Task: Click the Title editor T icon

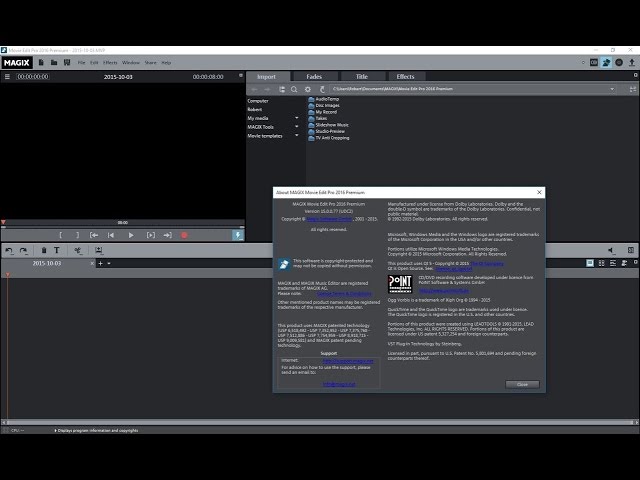Action: [57, 250]
